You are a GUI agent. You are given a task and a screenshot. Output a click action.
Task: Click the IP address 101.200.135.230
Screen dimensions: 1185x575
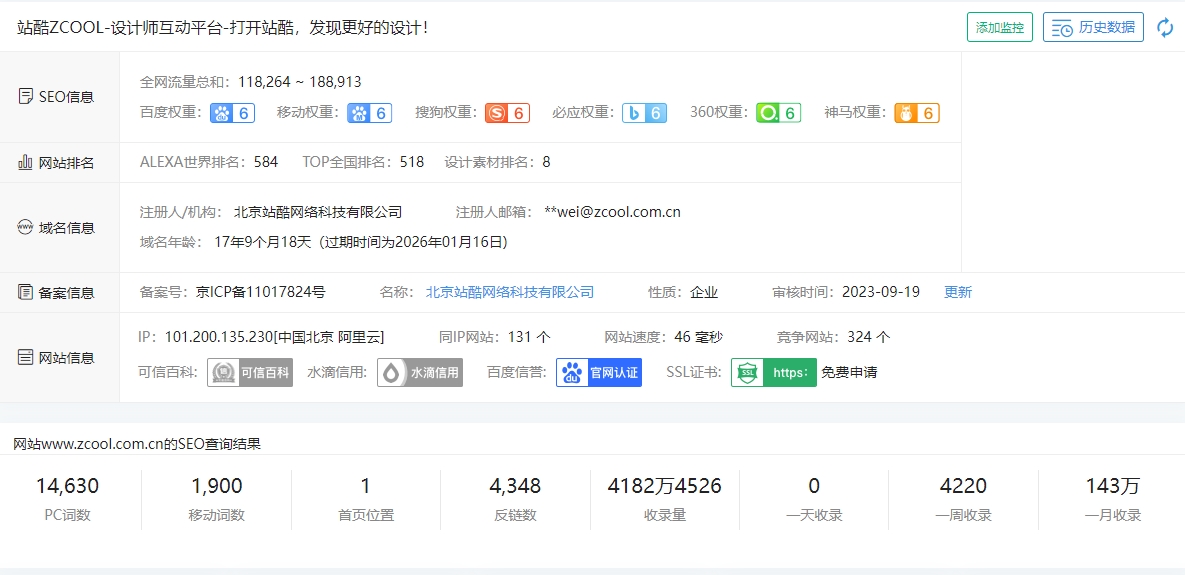click(219, 337)
